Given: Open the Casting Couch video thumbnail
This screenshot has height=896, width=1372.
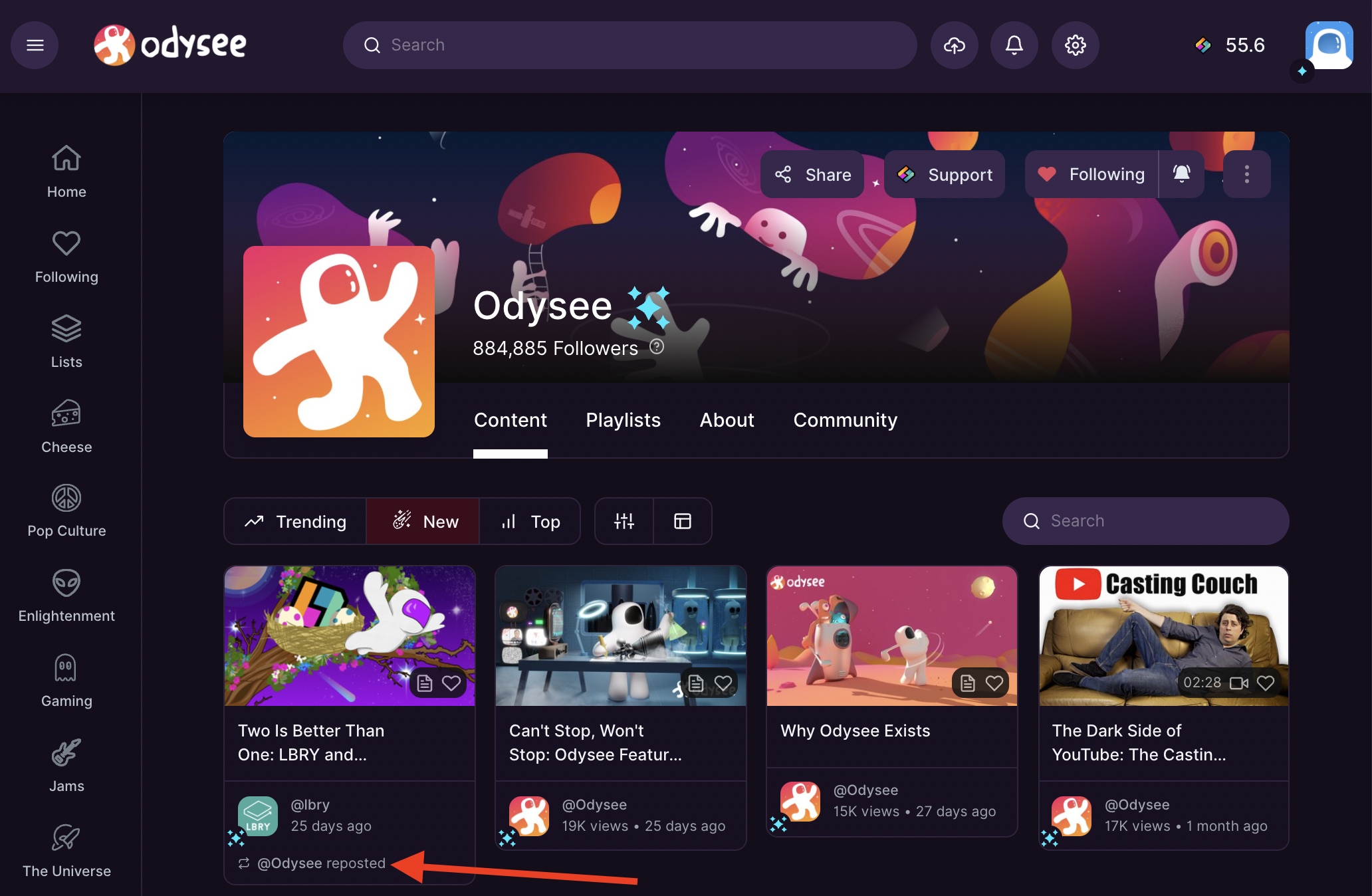Looking at the screenshot, I should click(x=1164, y=635).
